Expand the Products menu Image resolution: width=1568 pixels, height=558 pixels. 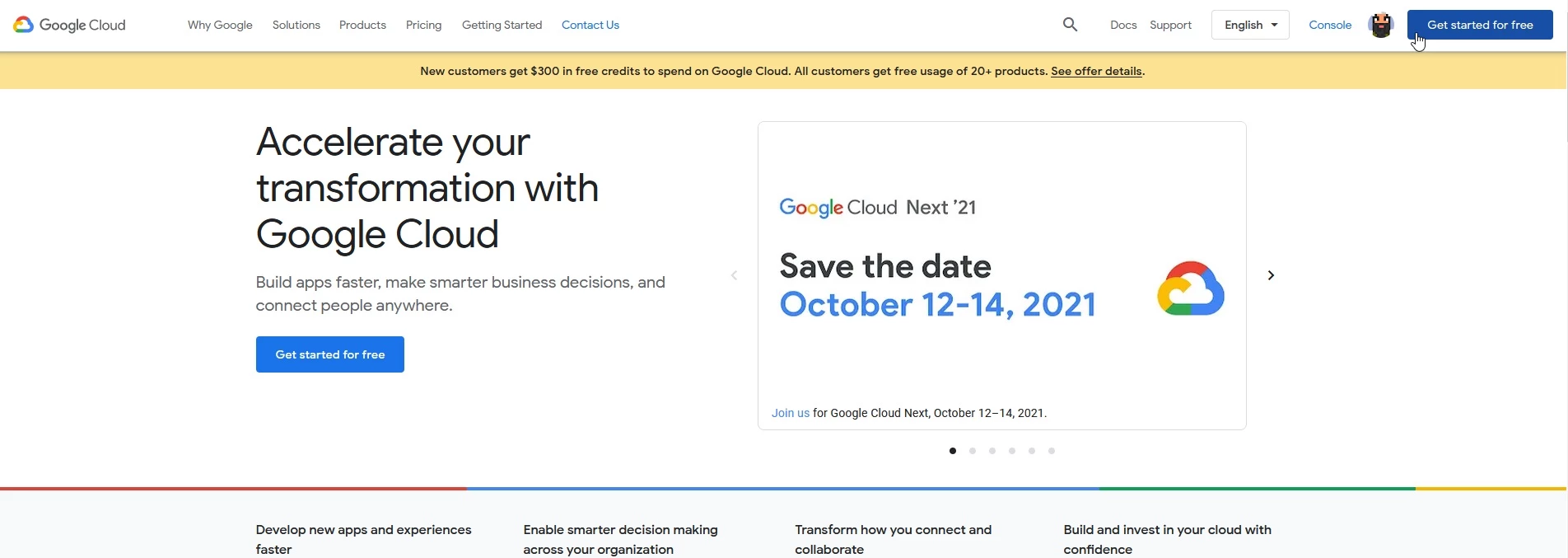coord(362,25)
